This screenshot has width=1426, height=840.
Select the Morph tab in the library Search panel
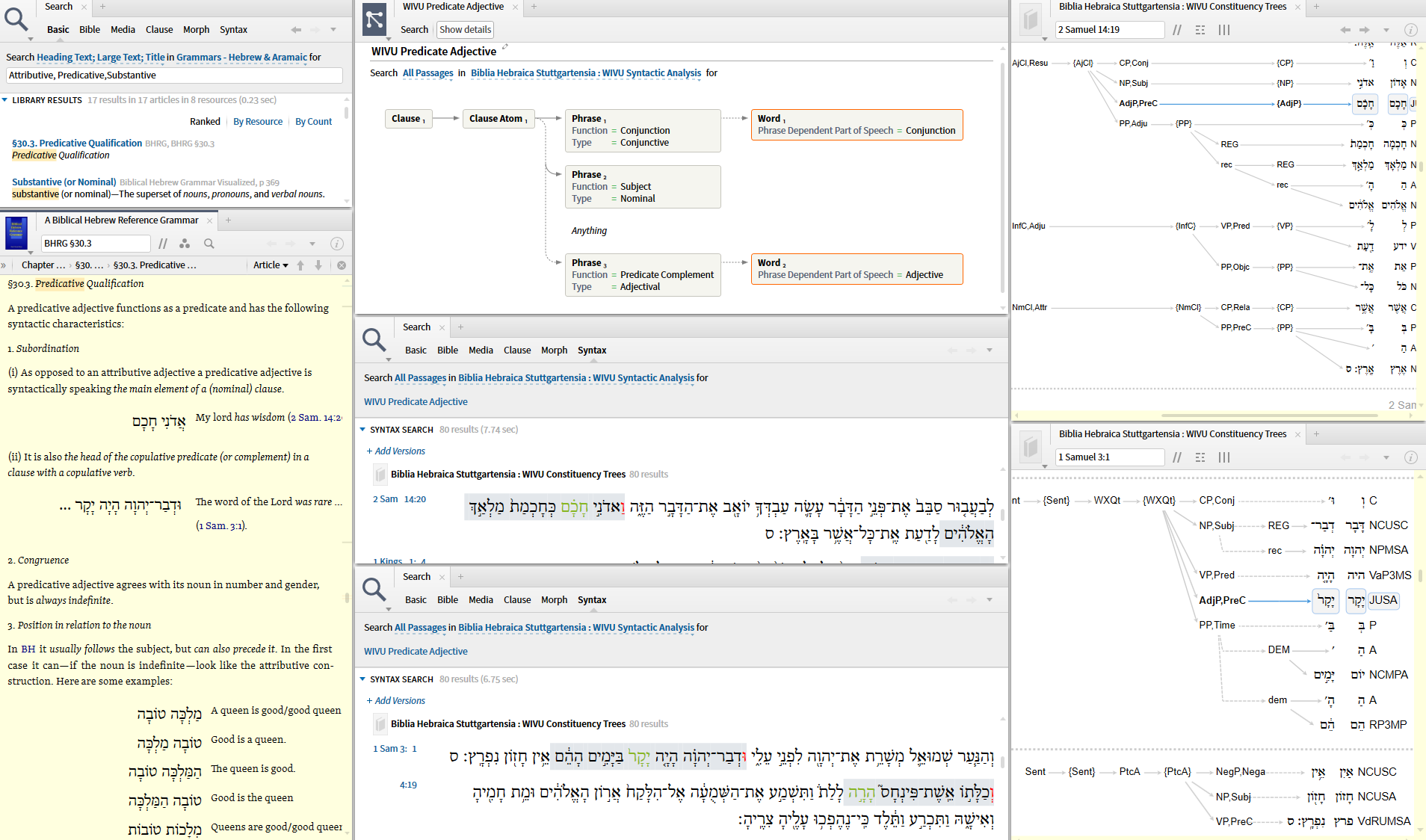pos(196,30)
